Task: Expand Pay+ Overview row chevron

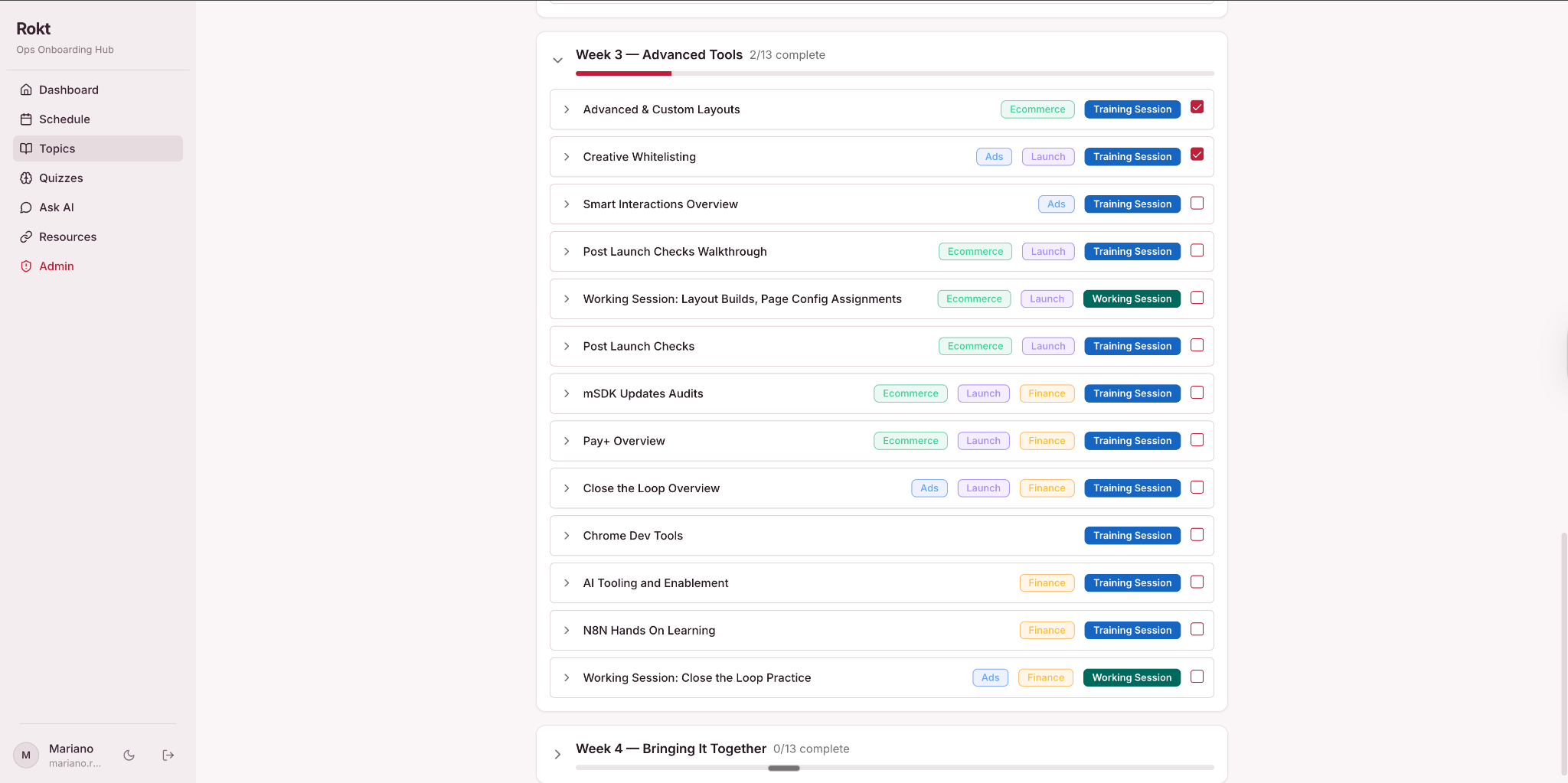Action: (x=567, y=441)
